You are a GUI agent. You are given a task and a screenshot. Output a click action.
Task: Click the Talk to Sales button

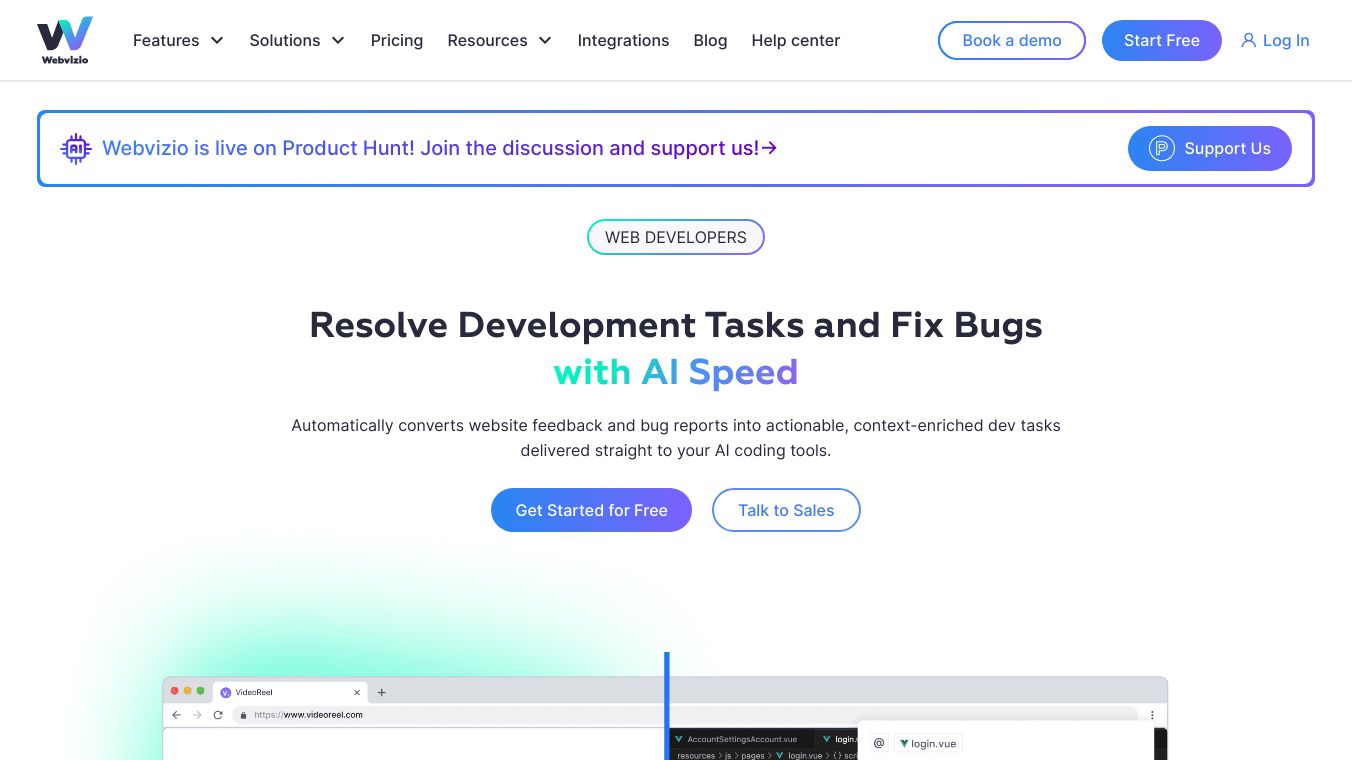pyautogui.click(x=786, y=510)
